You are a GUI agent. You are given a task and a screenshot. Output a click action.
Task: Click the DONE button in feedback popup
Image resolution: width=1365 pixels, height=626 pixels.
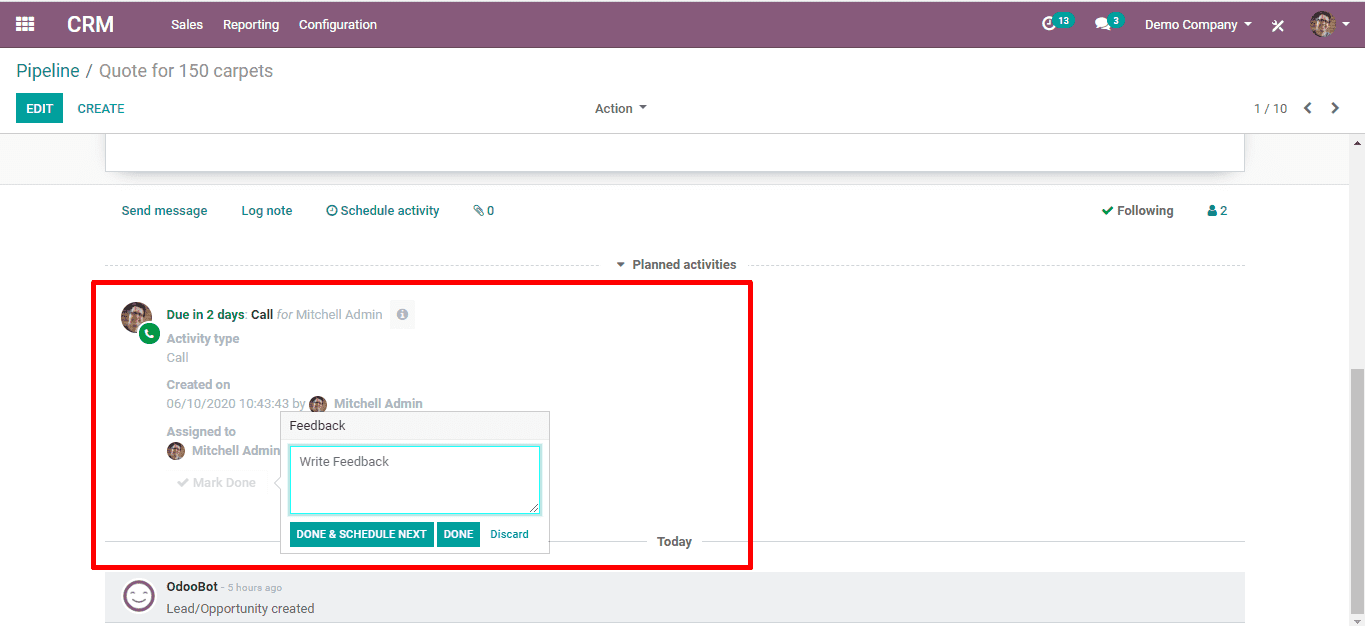click(458, 534)
